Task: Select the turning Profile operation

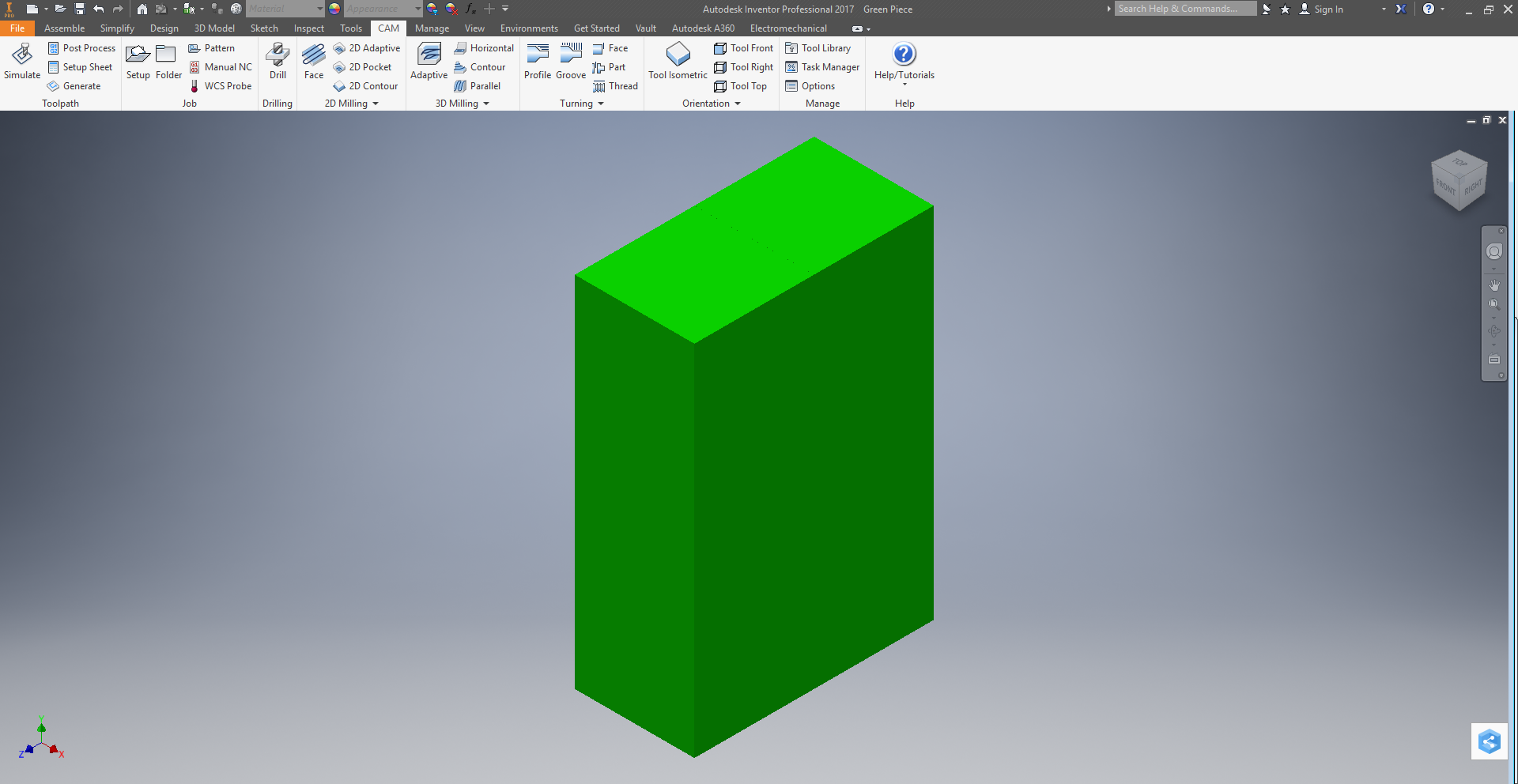Action: click(x=538, y=61)
